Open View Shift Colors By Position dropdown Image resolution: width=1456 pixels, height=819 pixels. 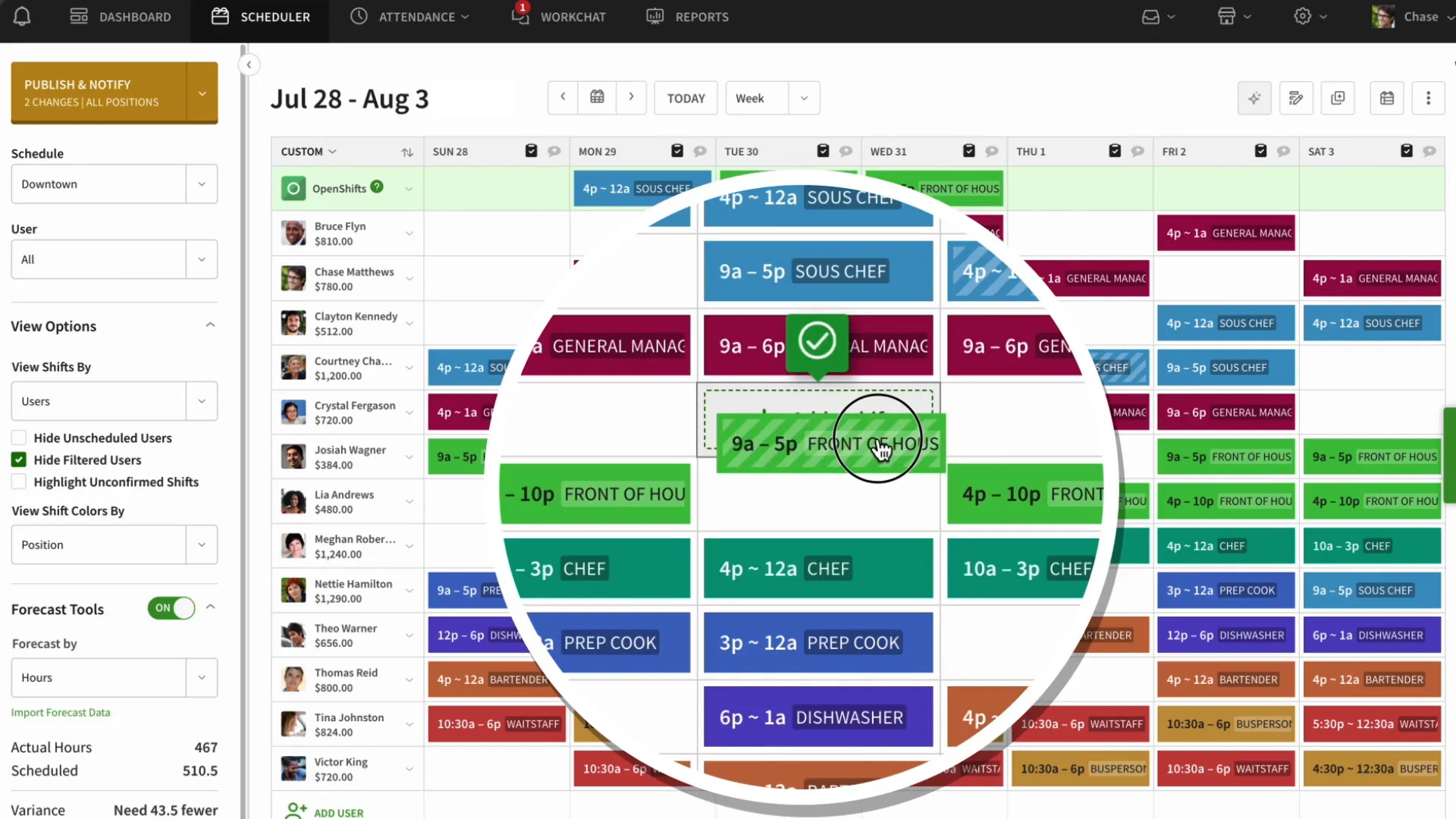pyautogui.click(x=115, y=544)
